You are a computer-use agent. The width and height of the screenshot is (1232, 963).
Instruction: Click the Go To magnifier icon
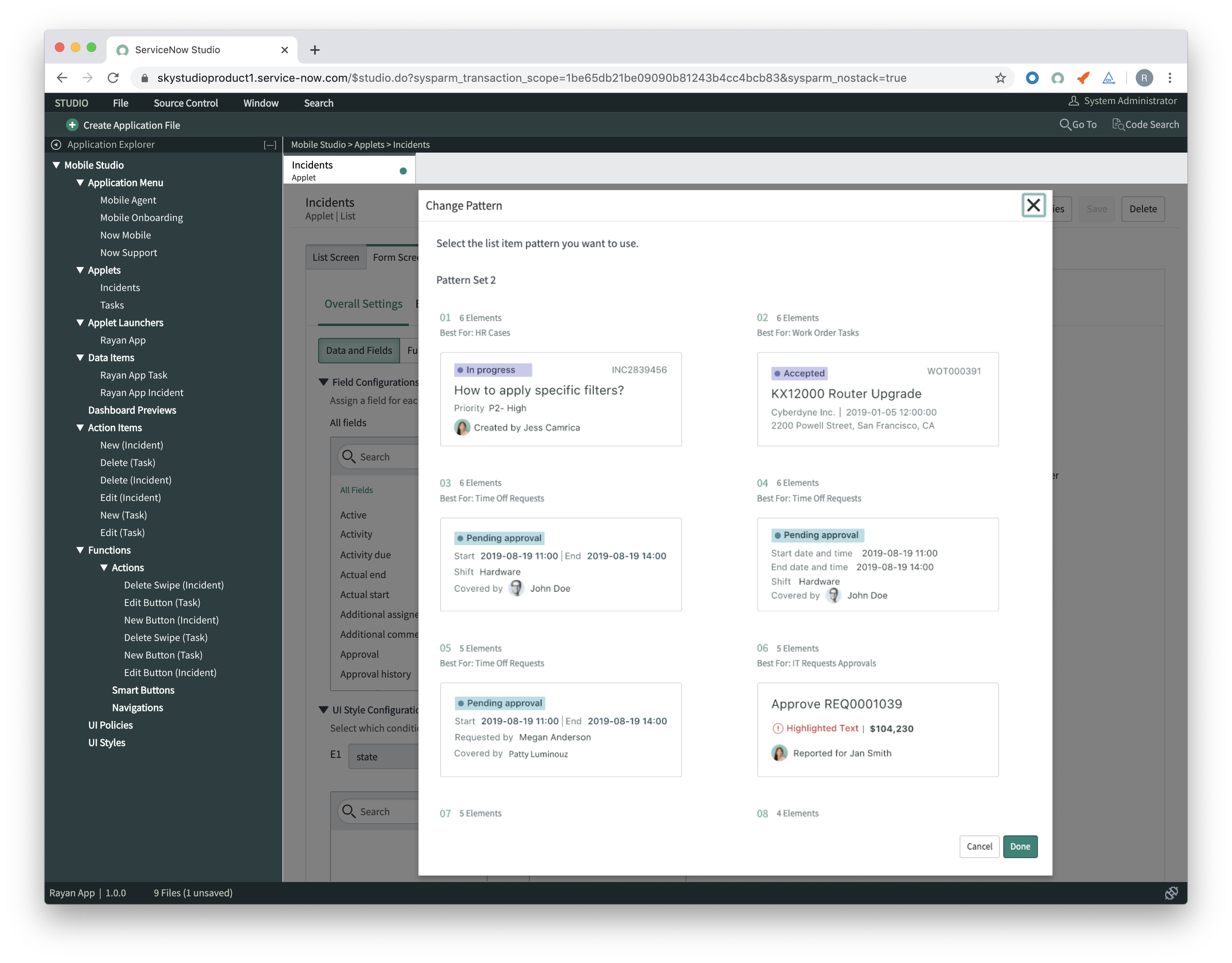pyautogui.click(x=1064, y=124)
